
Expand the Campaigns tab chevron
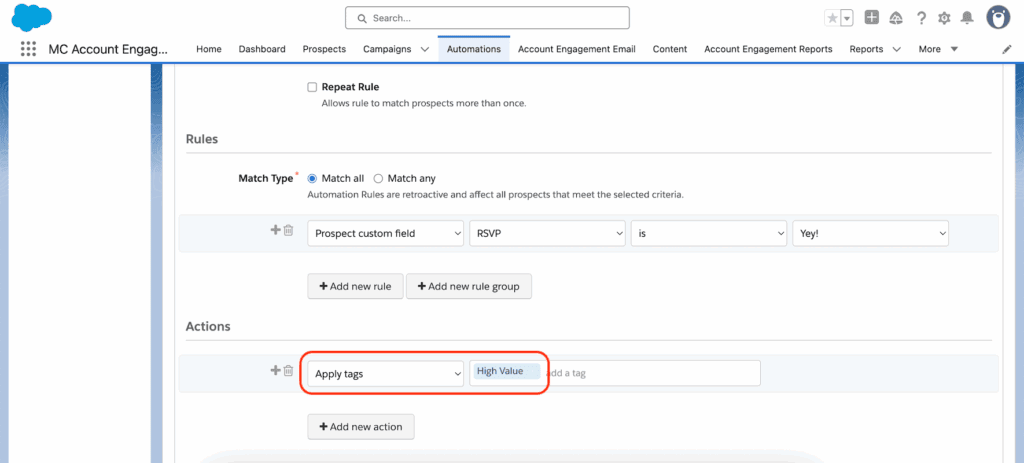click(424, 49)
